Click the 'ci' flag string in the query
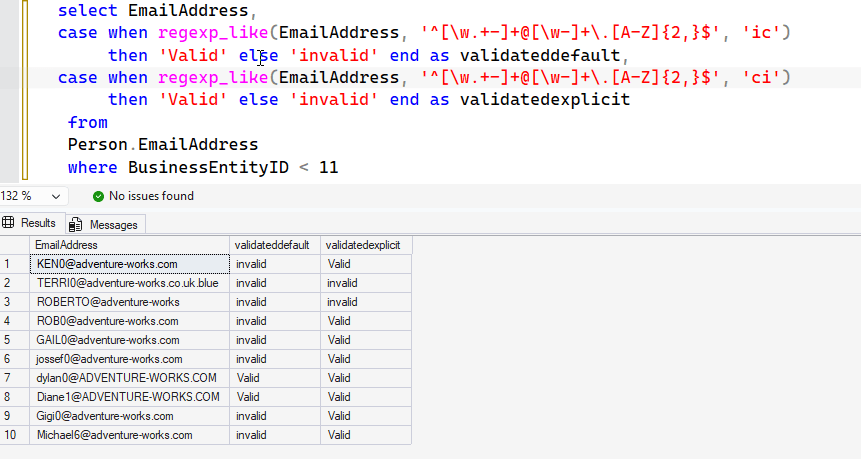The width and height of the screenshot is (861, 459). coord(761,77)
